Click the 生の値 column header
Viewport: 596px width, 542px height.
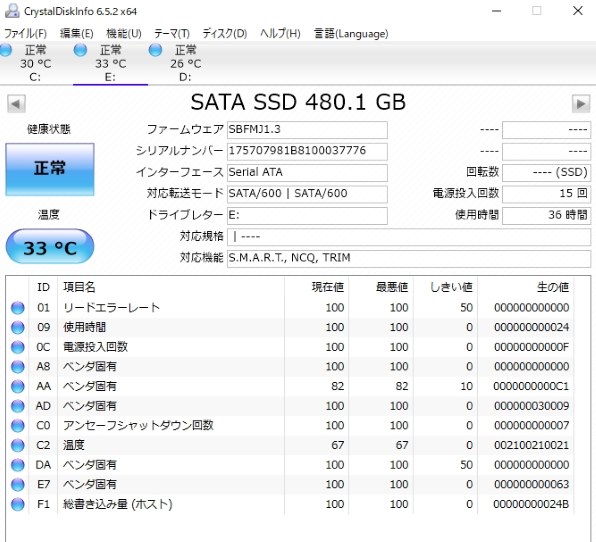click(x=525, y=287)
